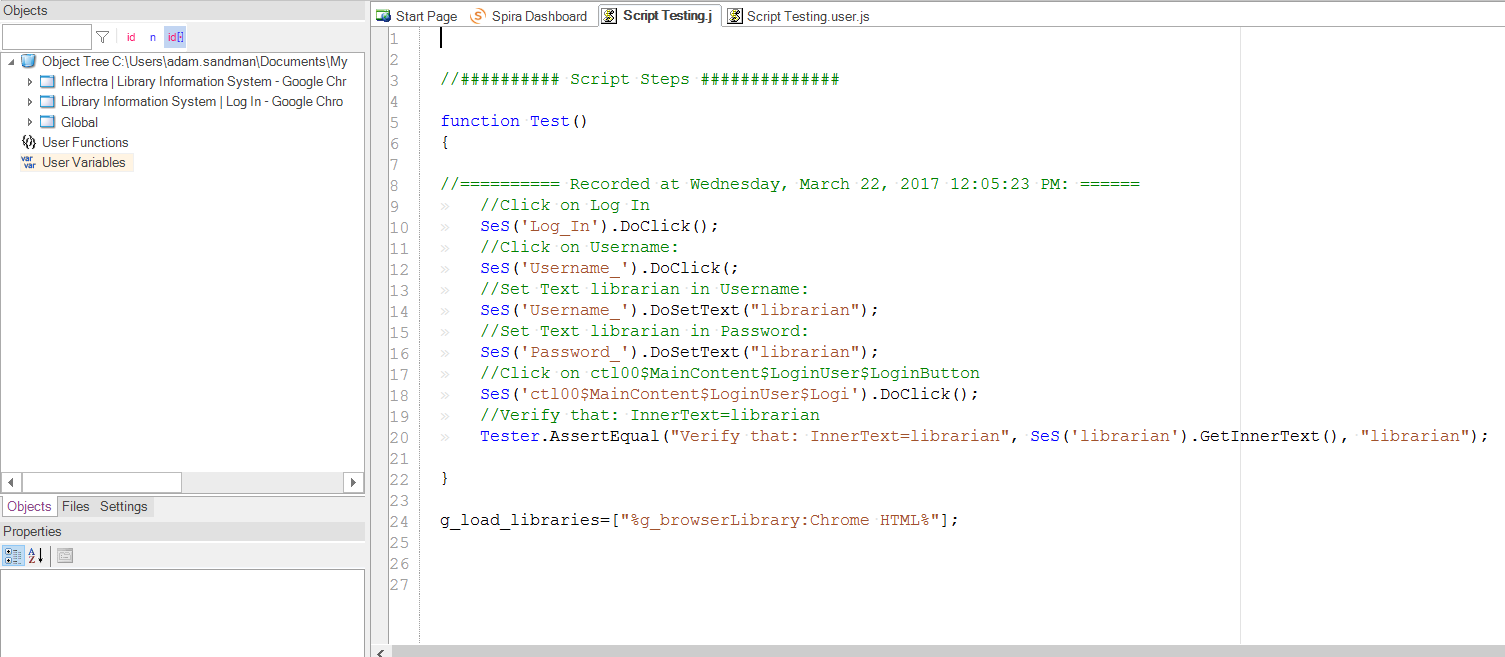Click the Property Pages icon in Properties toolbar

coord(65,555)
